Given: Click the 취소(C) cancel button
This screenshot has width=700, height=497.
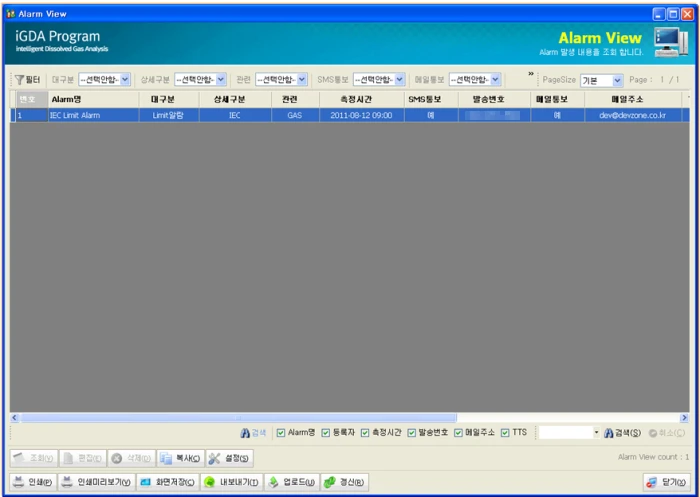Looking at the screenshot, I should (667, 433).
